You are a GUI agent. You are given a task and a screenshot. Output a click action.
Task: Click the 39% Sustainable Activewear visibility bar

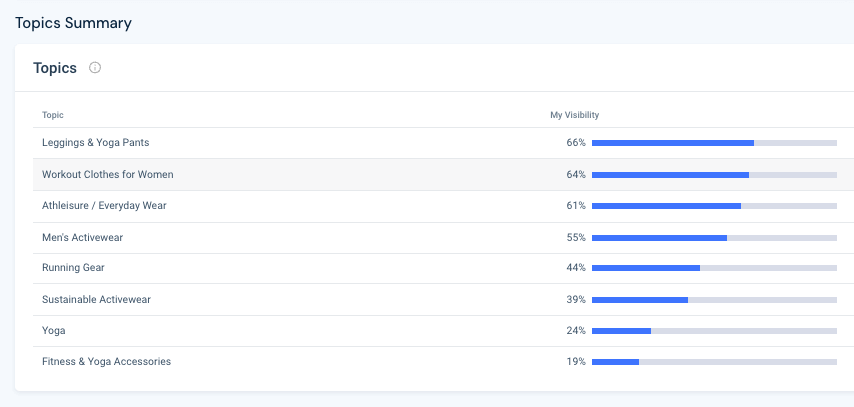714,300
